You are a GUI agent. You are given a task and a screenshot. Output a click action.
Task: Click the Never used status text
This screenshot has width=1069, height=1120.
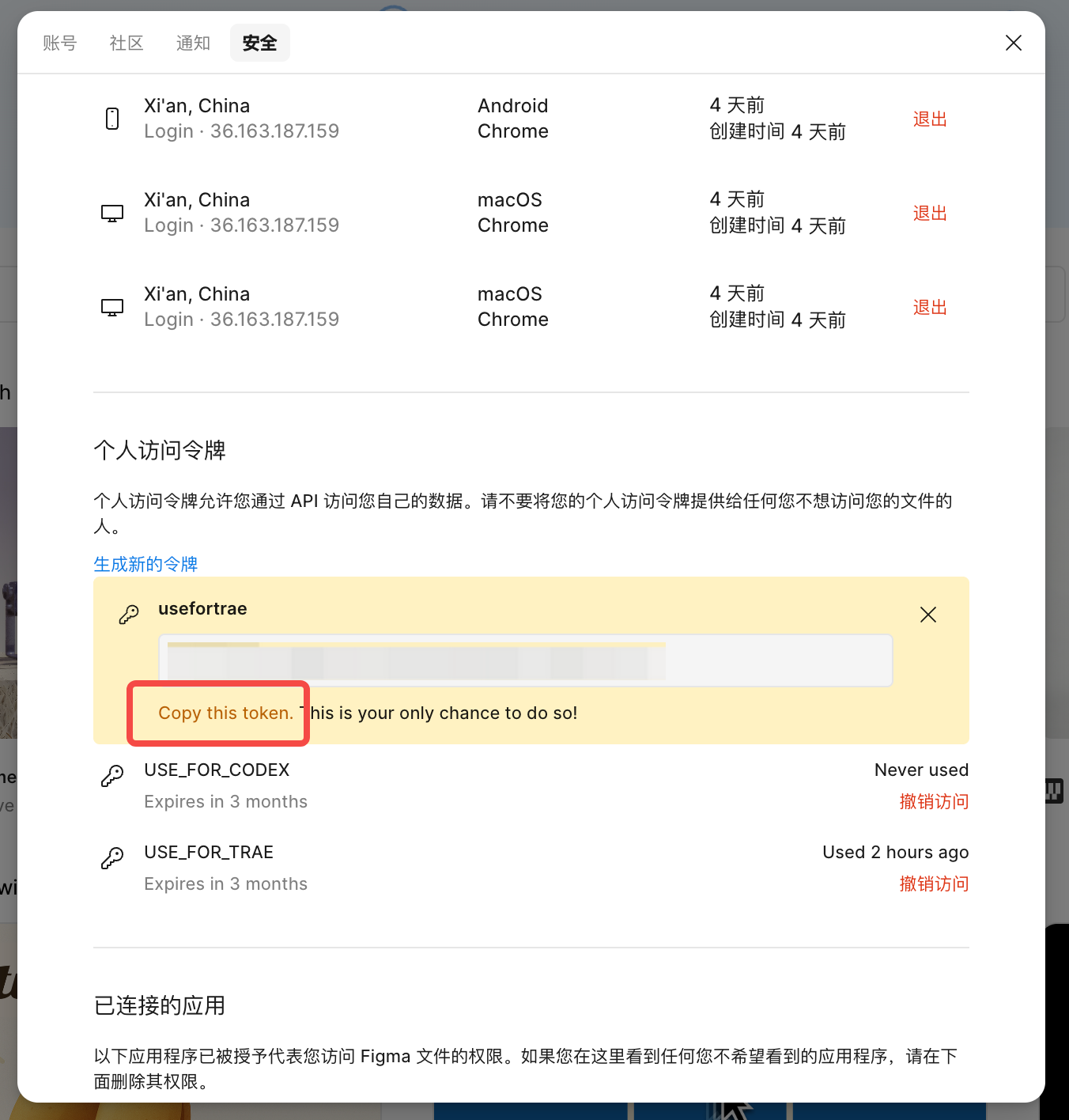(x=921, y=770)
